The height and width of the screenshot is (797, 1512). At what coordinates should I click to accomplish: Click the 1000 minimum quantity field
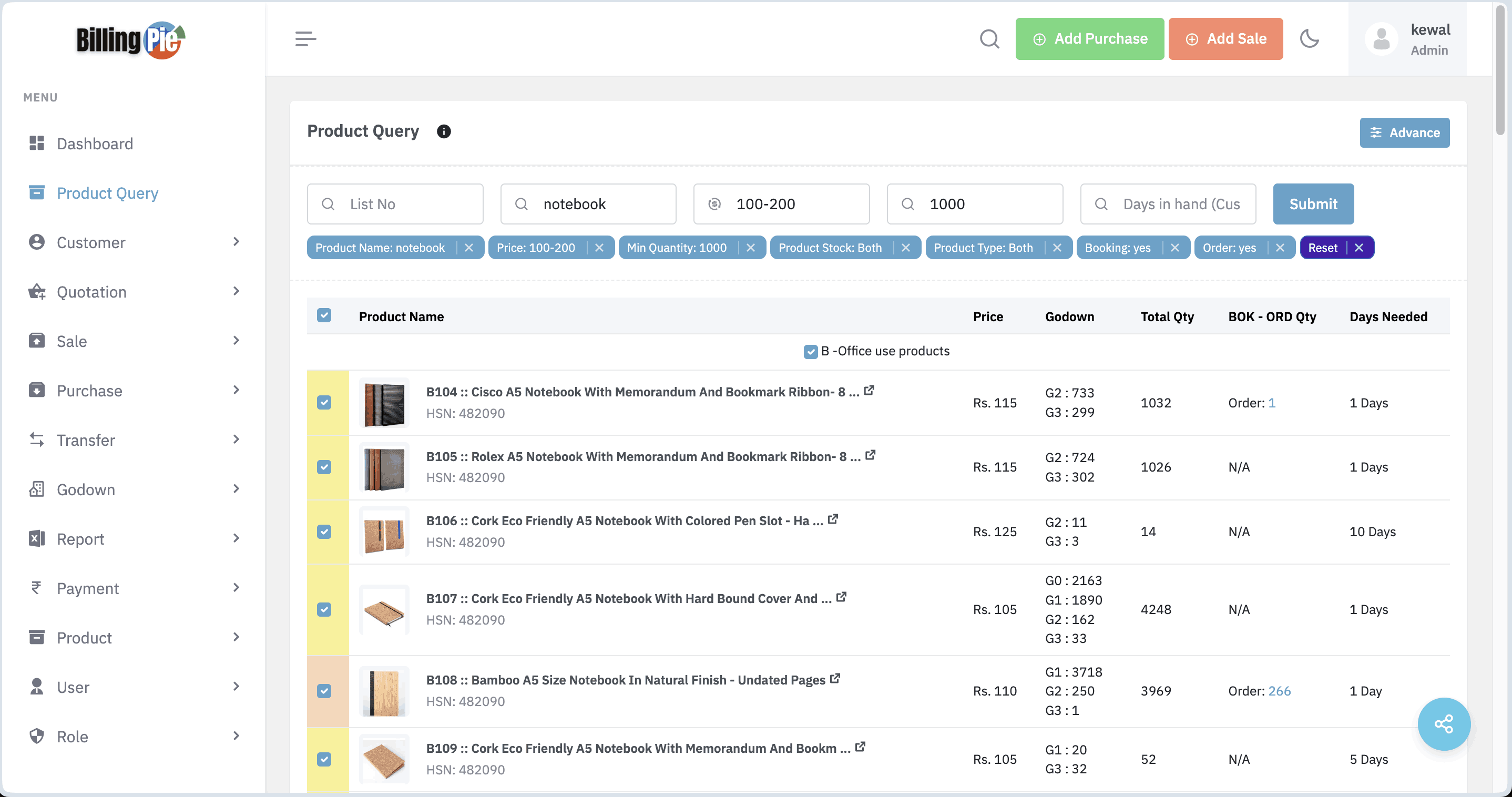point(974,203)
